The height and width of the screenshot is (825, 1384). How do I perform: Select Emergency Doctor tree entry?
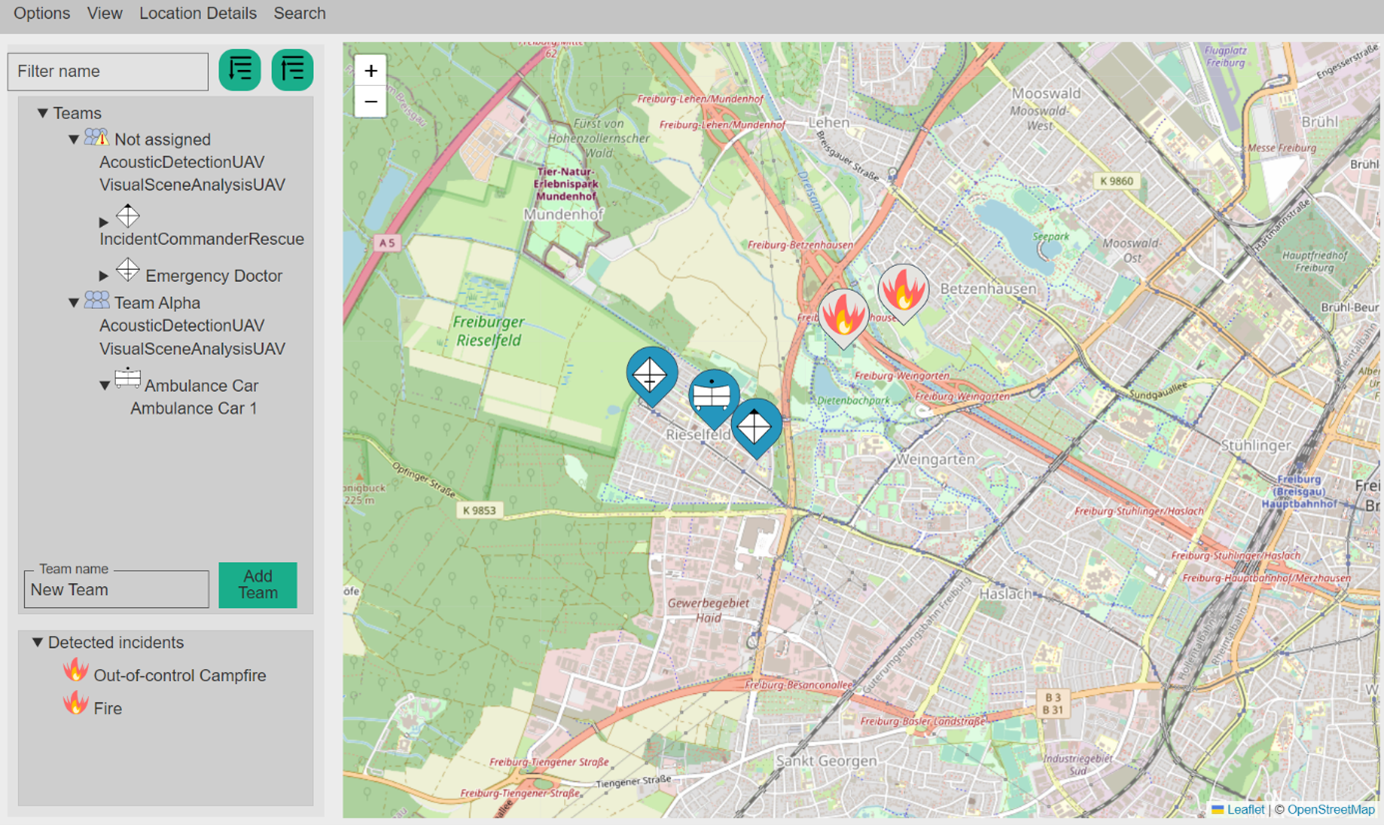214,276
